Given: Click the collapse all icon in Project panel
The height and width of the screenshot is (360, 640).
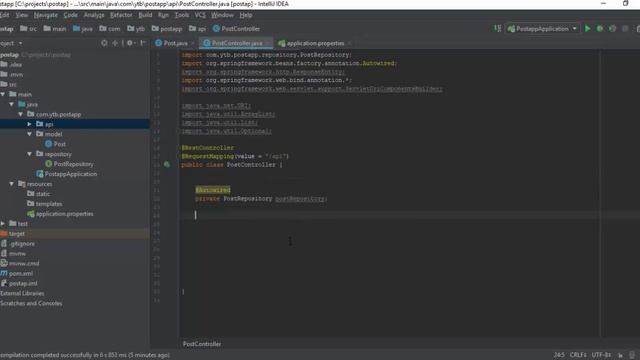Looking at the screenshot, I should (x=116, y=43).
